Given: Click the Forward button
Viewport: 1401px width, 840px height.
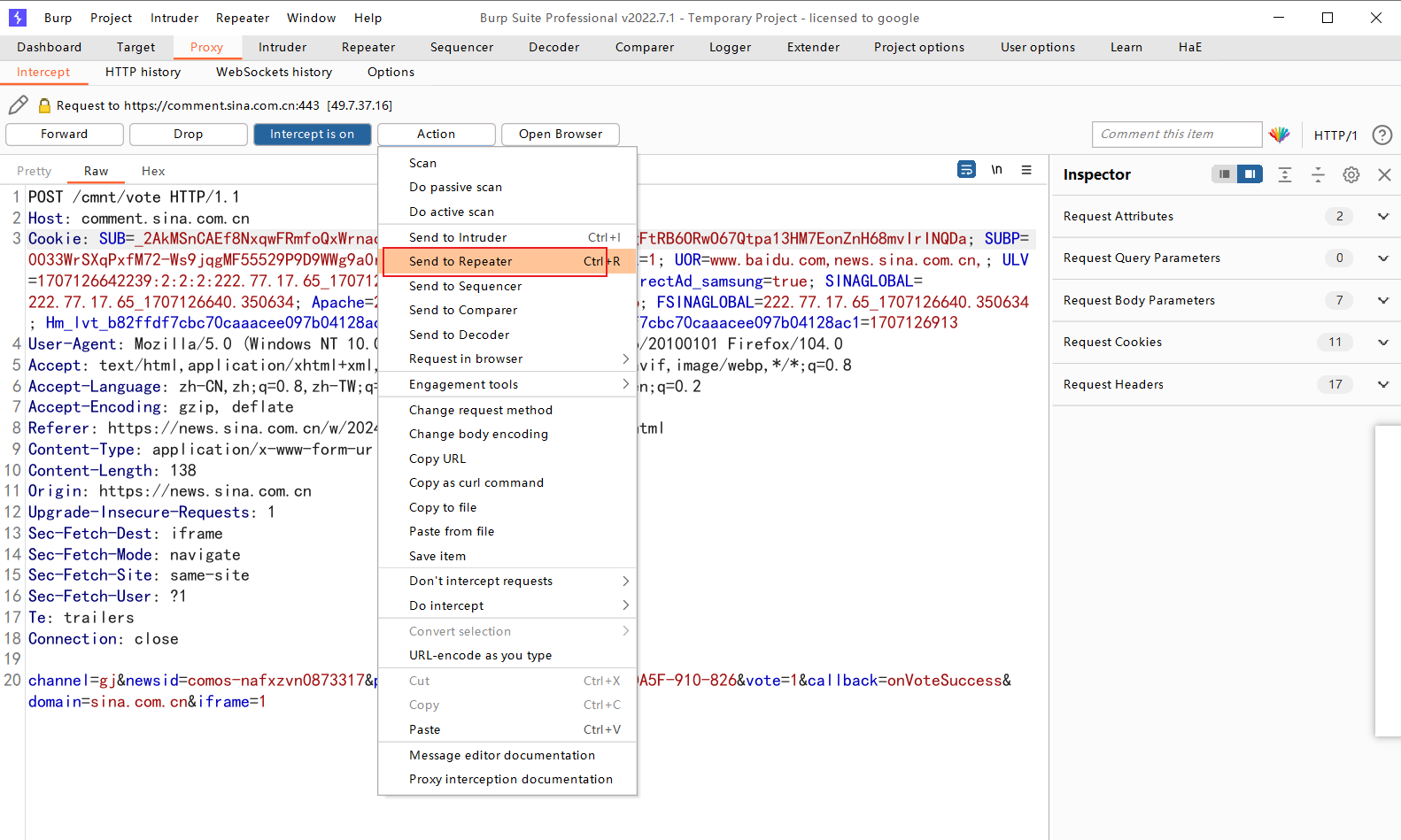Looking at the screenshot, I should pos(65,135).
